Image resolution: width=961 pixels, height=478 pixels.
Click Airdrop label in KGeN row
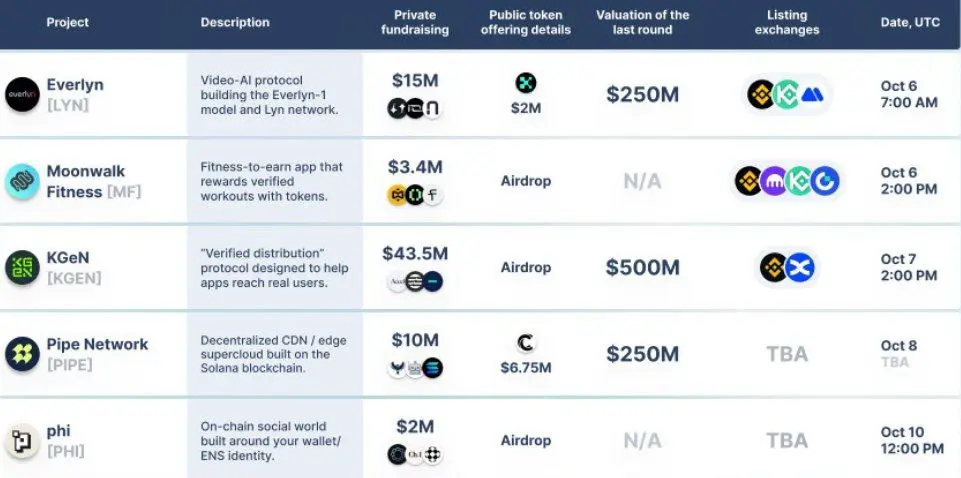tap(526, 267)
